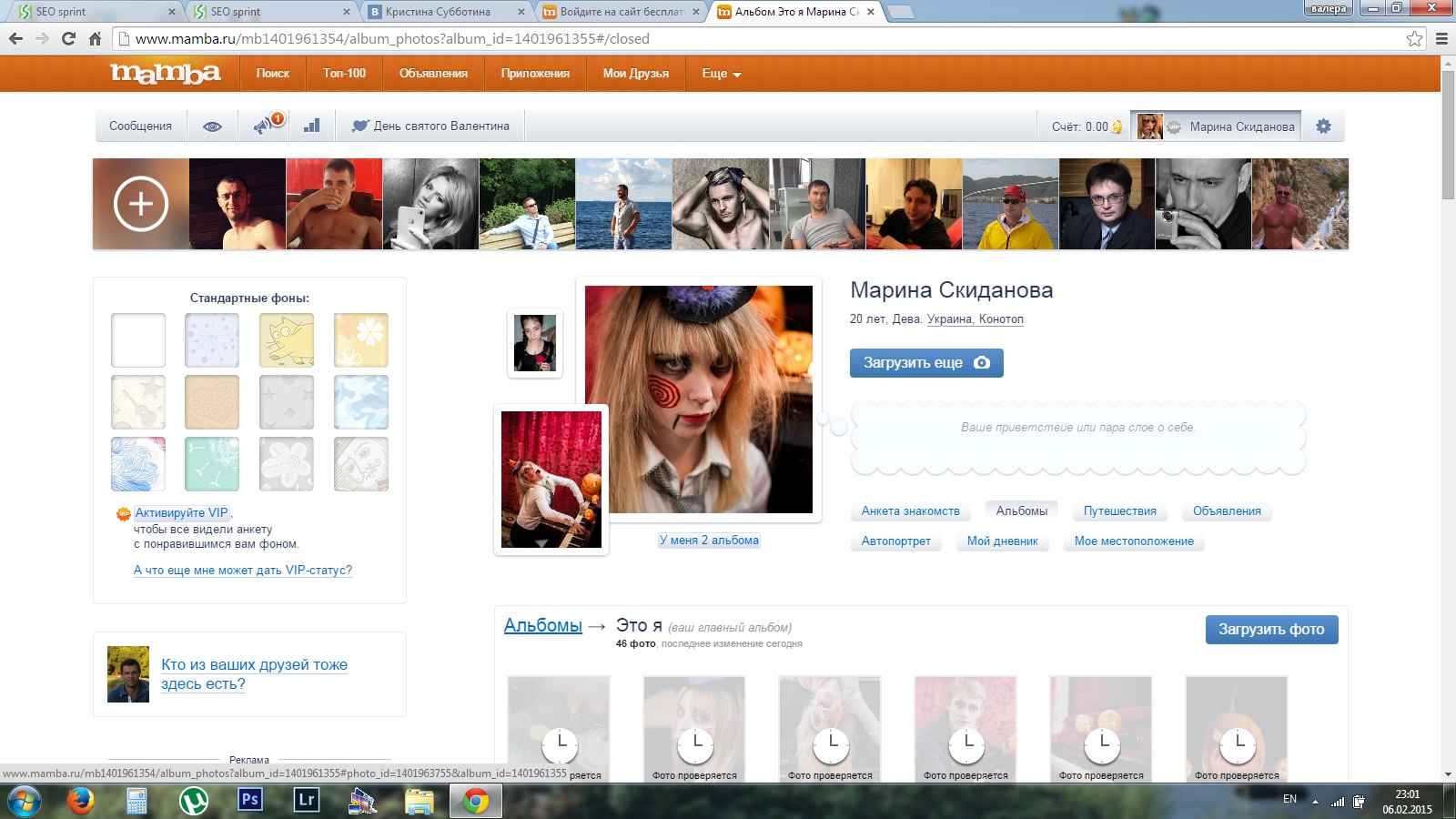Click the Украина location link
Image resolution: width=1456 pixels, height=819 pixels.
[949, 319]
